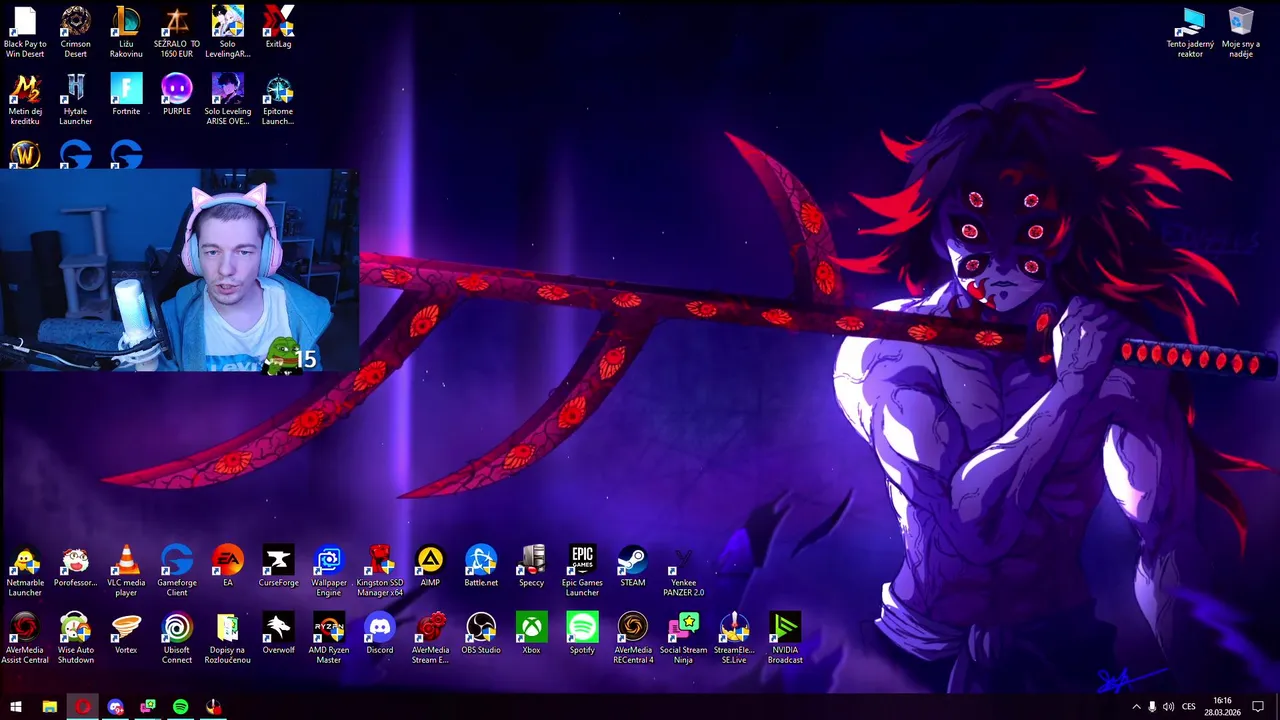1280x720 pixels.
Task: Select the Xbox desktop icon
Action: (x=531, y=633)
